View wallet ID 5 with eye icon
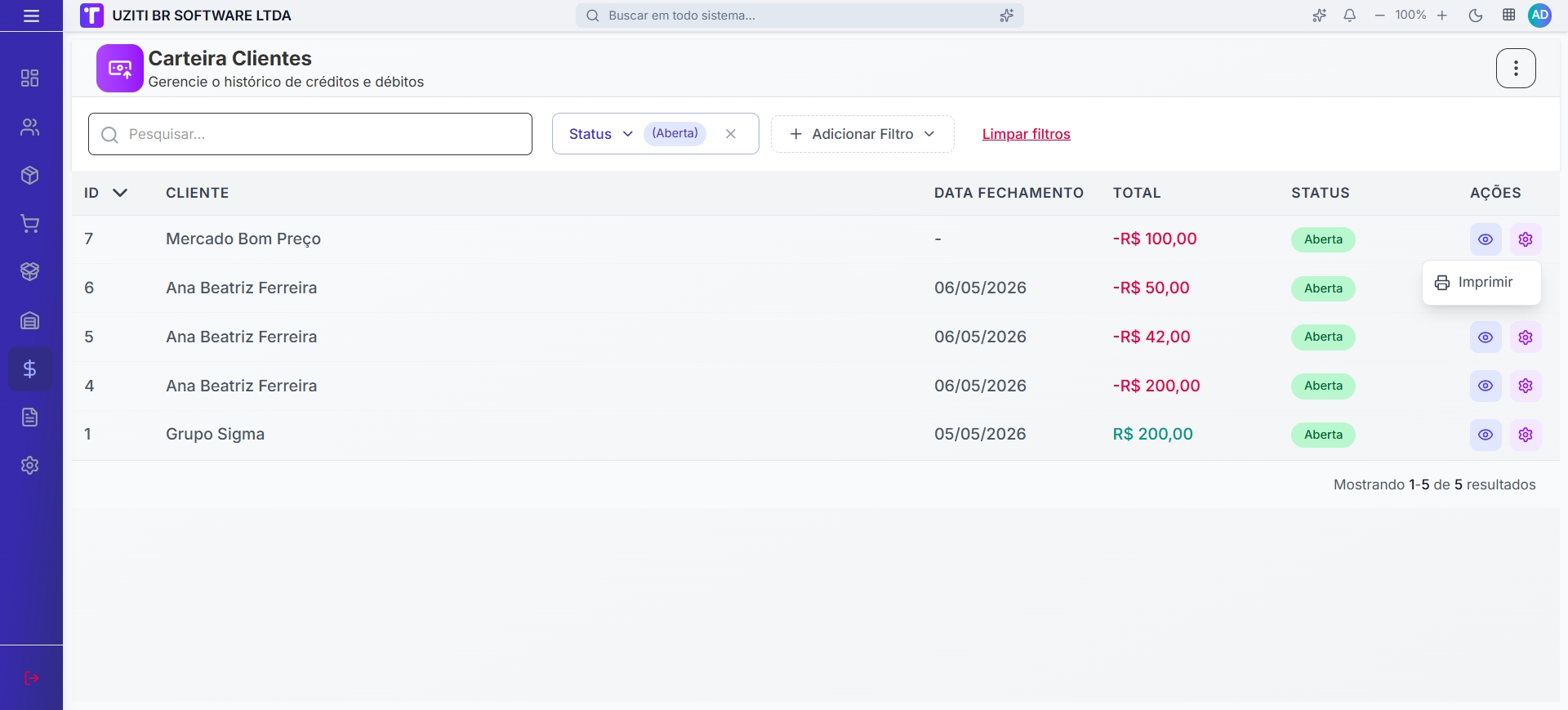The height and width of the screenshot is (710, 1568). coord(1486,337)
